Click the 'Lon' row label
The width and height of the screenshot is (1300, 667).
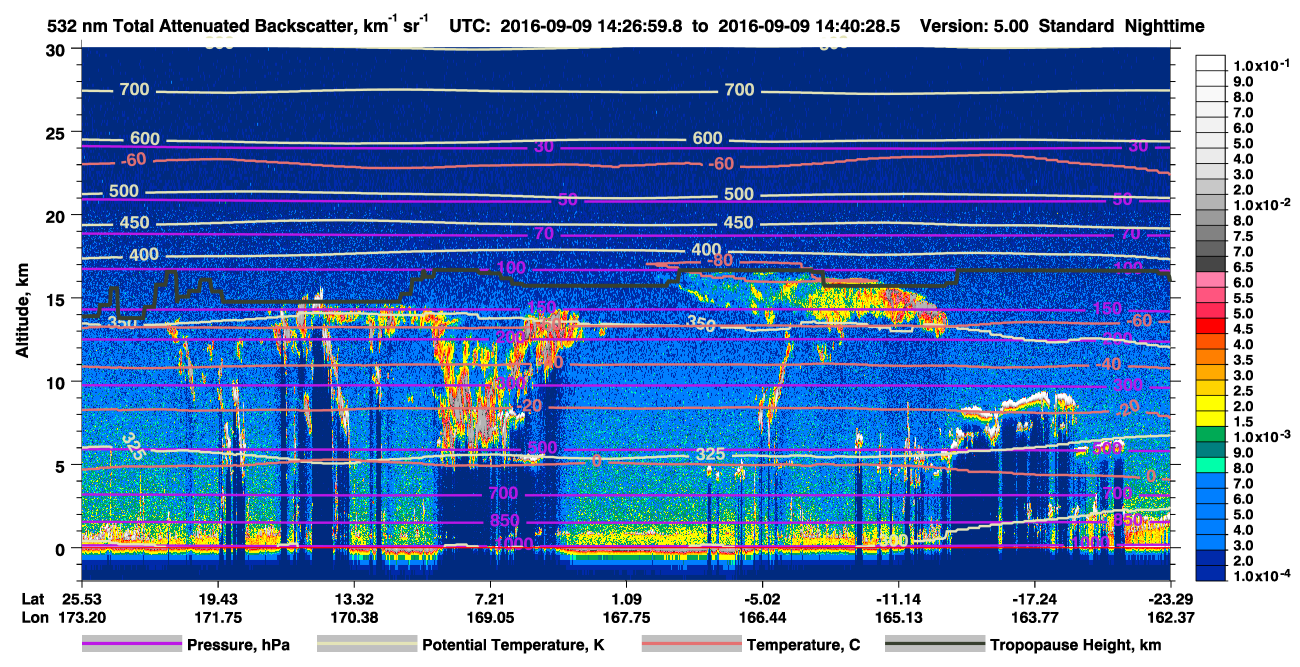coord(33,617)
